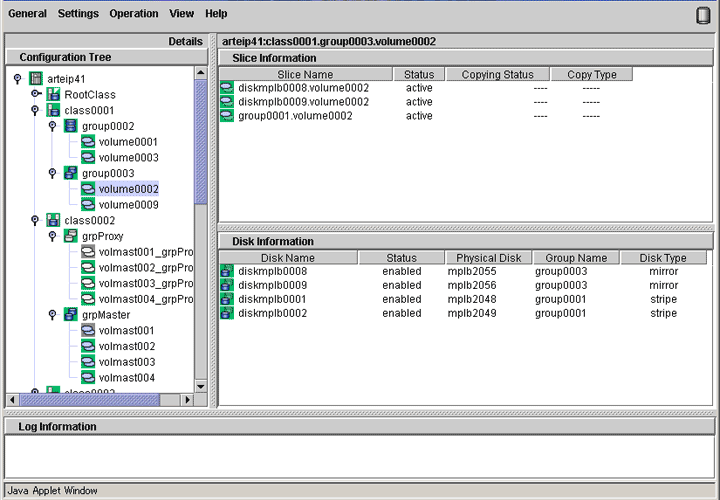Click slice icon for diskmplb0009.volume0002
This screenshot has height=500, width=720.
(x=227, y=101)
